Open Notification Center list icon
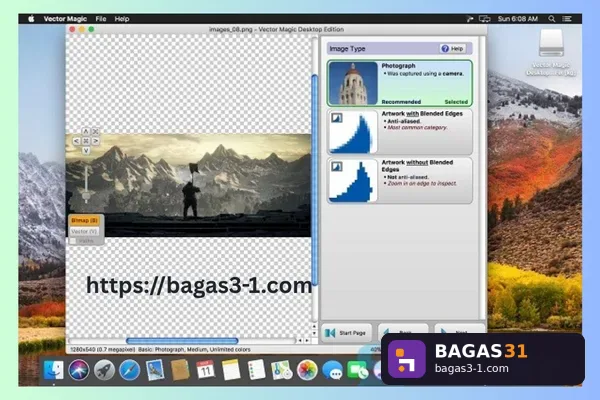600x400 pixels. 567,19
